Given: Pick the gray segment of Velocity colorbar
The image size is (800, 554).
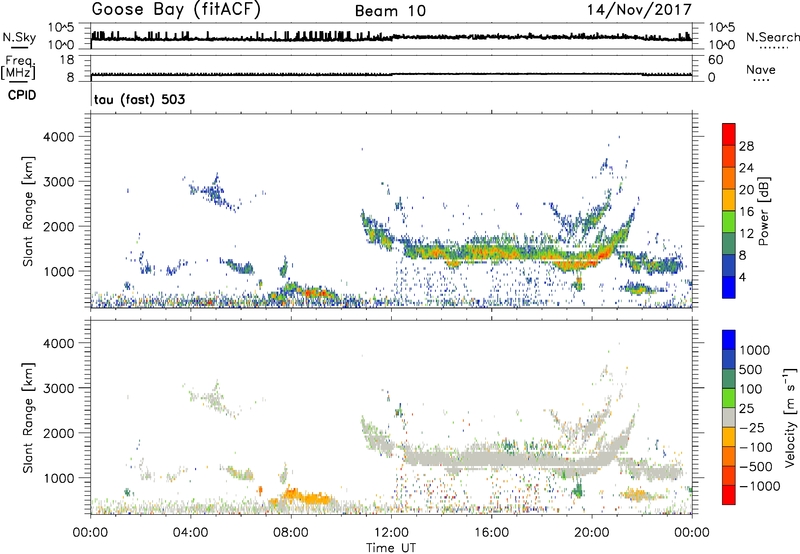Looking at the screenshot, I should point(729,417).
